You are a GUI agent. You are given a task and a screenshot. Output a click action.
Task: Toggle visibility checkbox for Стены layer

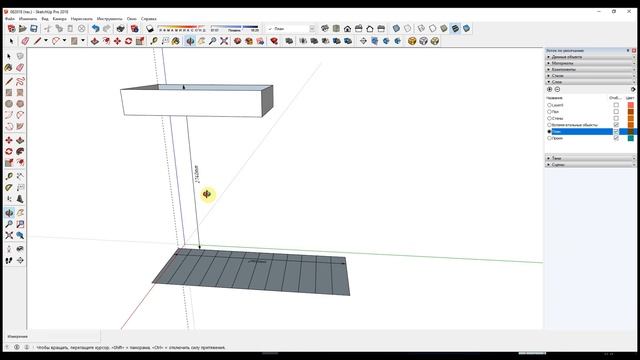[616, 118]
